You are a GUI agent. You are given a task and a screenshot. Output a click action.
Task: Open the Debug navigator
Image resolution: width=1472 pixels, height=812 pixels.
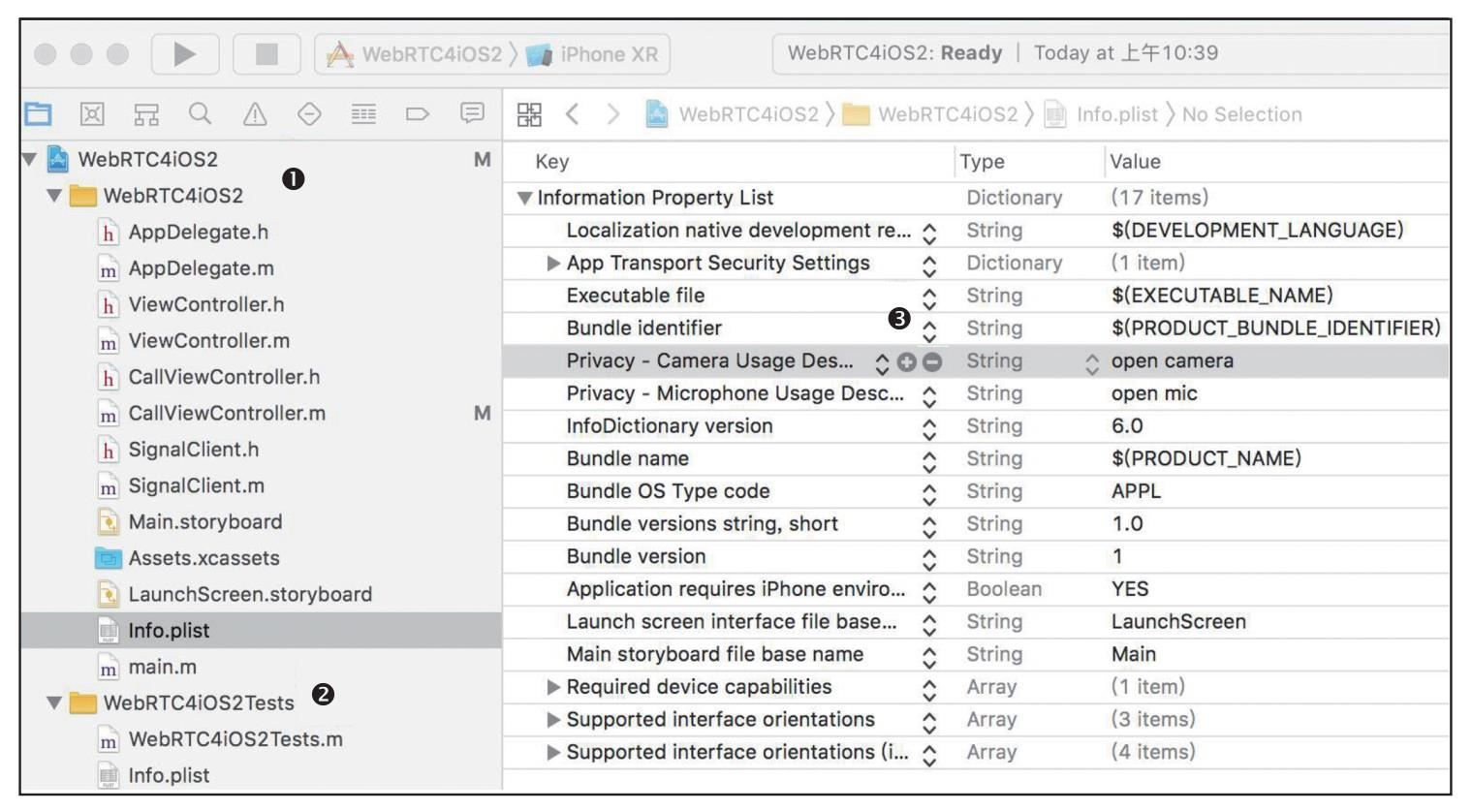pos(363,114)
